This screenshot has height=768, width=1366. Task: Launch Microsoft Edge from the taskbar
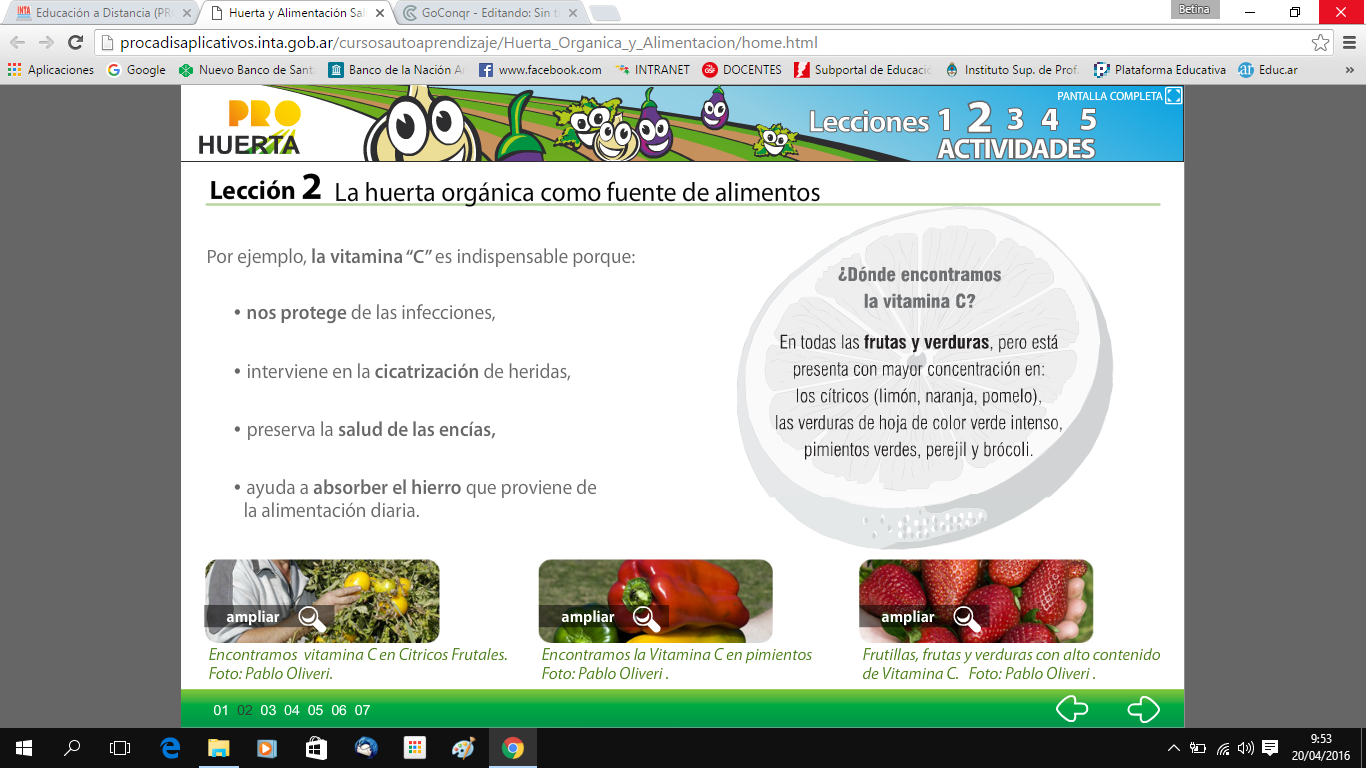170,747
